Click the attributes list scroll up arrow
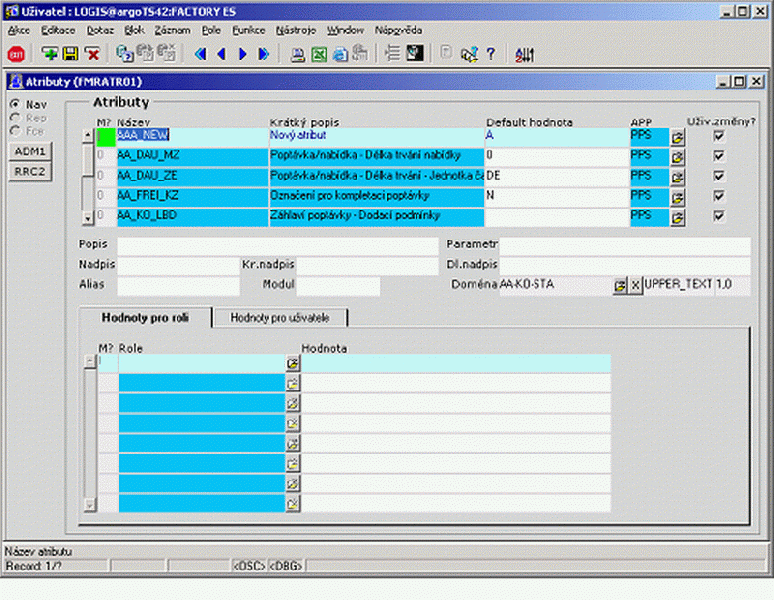 (x=87, y=134)
